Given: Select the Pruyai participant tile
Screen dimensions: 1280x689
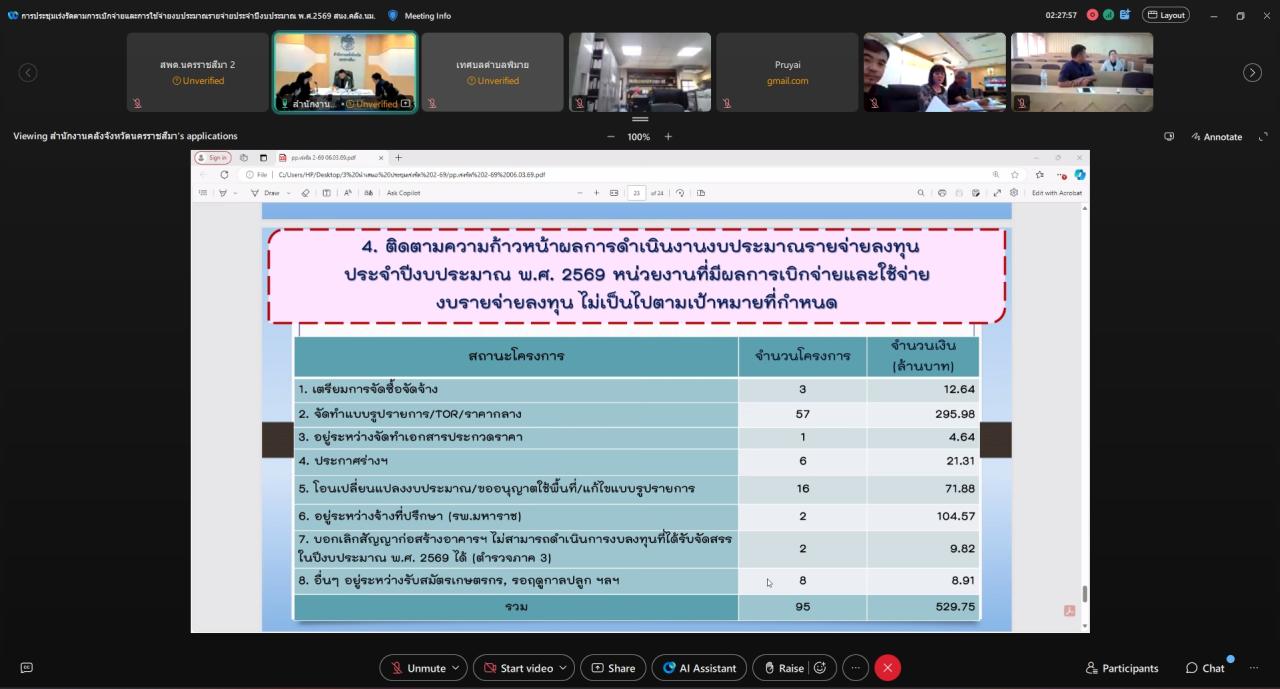Looking at the screenshot, I should pyautogui.click(x=787, y=72).
